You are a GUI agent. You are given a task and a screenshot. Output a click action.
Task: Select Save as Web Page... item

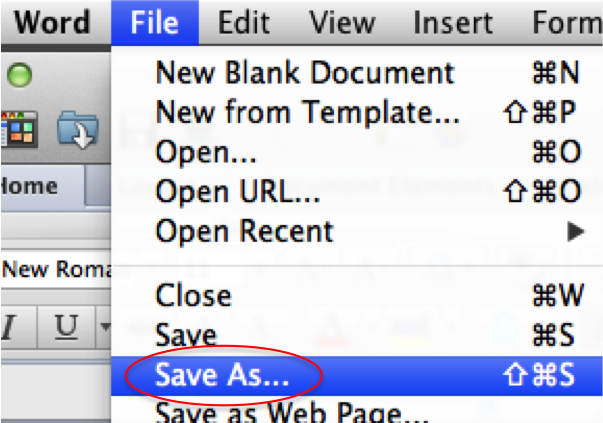click(357, 411)
